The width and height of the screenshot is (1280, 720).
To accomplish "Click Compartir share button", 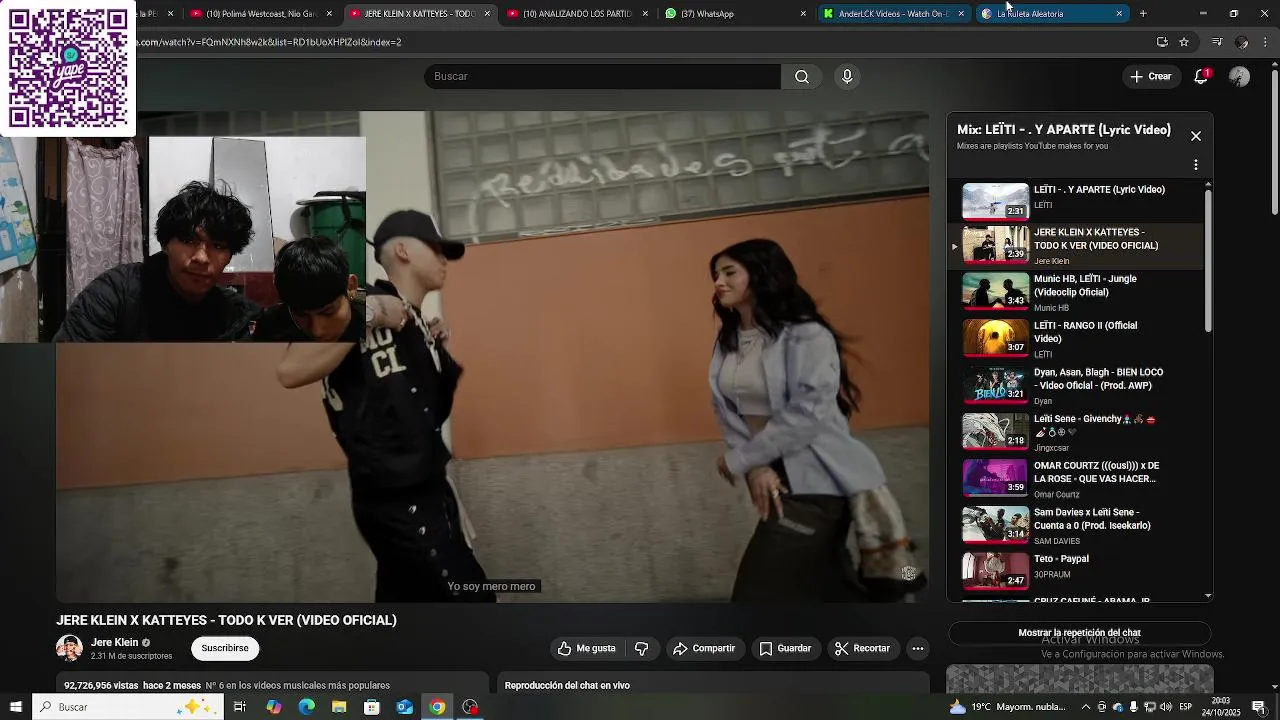I will (704, 649).
